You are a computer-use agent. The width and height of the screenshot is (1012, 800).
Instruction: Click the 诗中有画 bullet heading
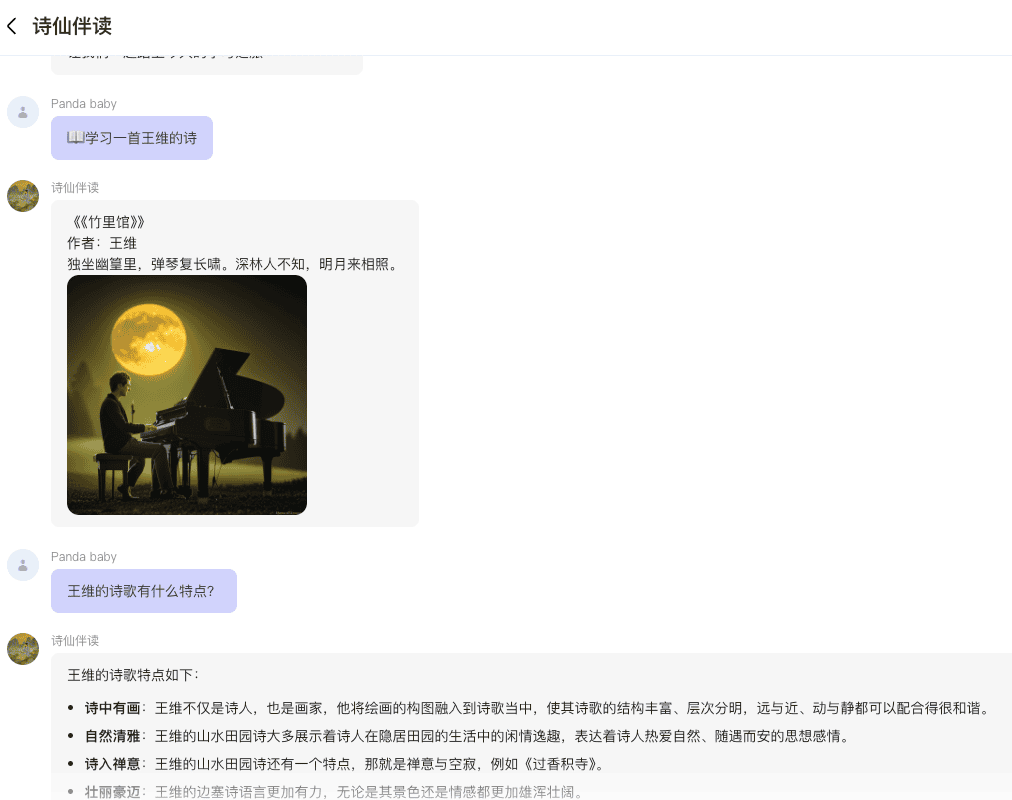click(112, 708)
